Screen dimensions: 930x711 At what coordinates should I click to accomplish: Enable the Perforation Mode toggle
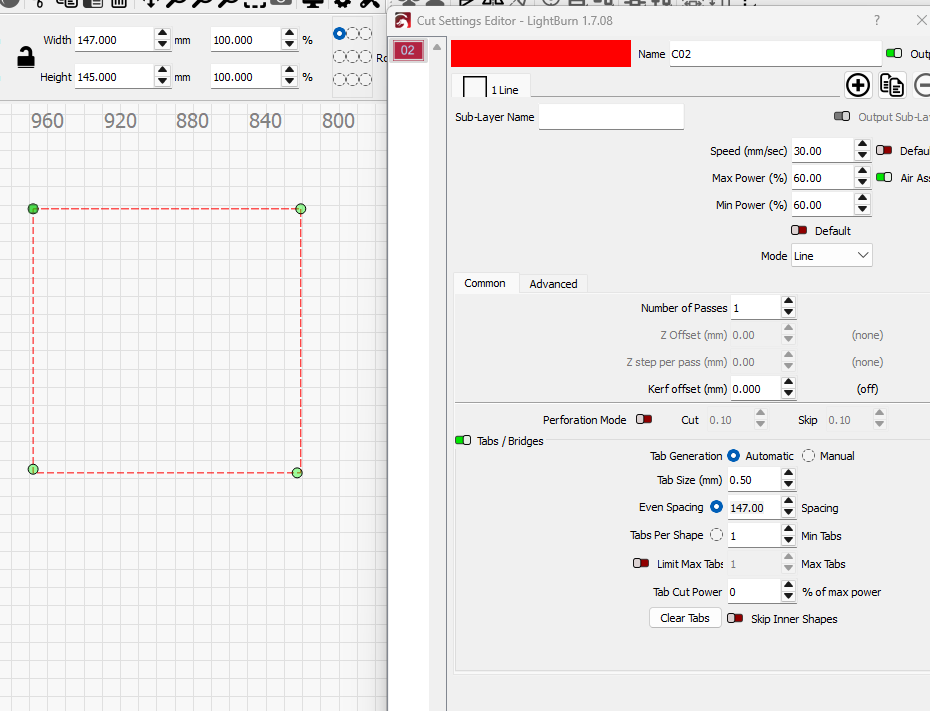click(x=644, y=420)
